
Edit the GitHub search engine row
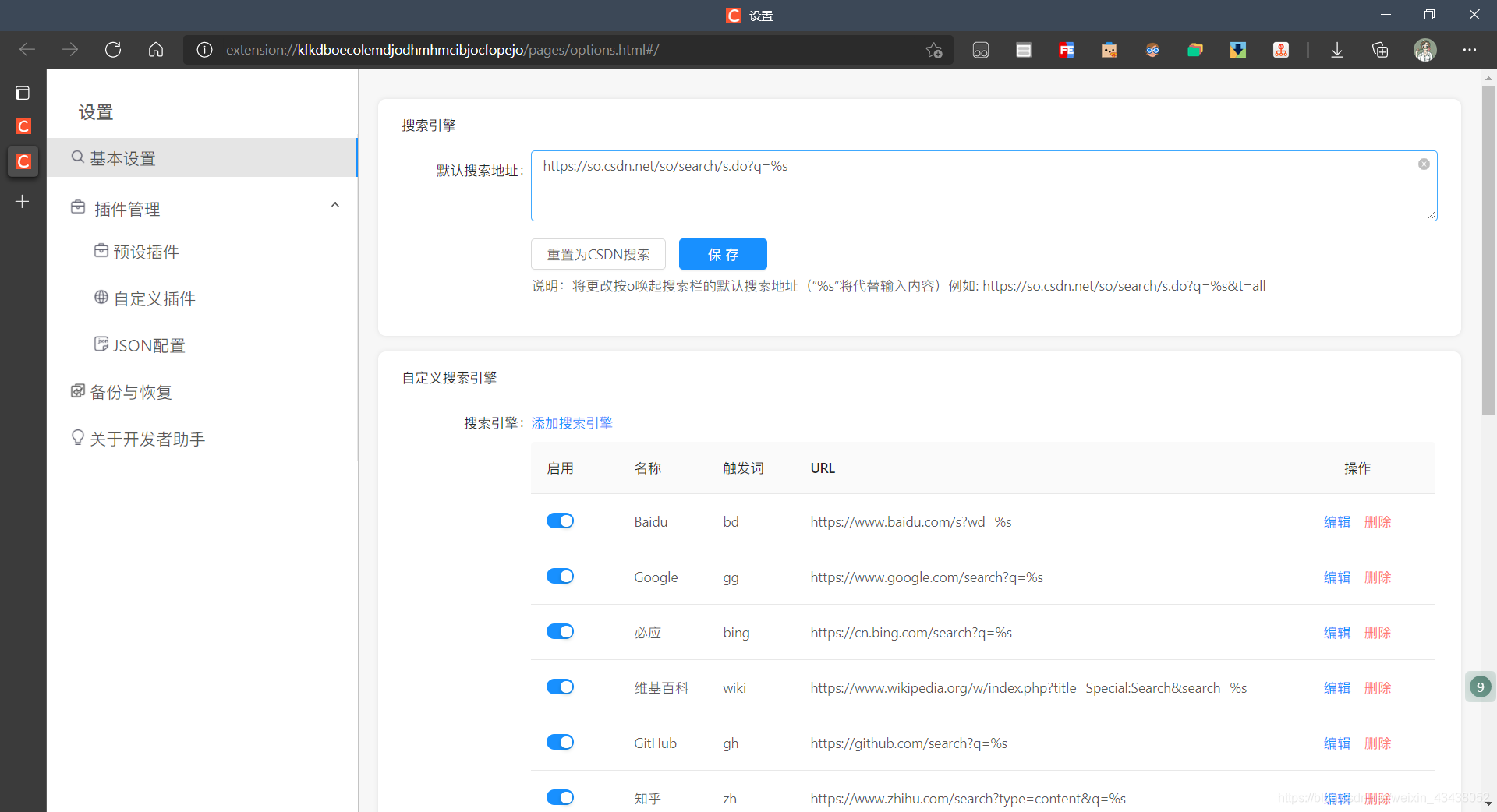point(1336,743)
